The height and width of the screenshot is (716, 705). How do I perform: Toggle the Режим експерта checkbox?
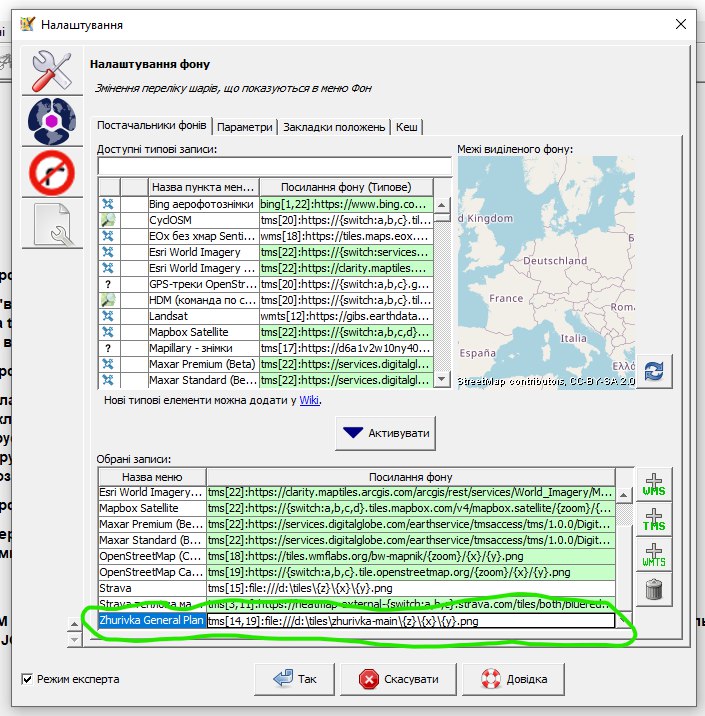coord(27,679)
